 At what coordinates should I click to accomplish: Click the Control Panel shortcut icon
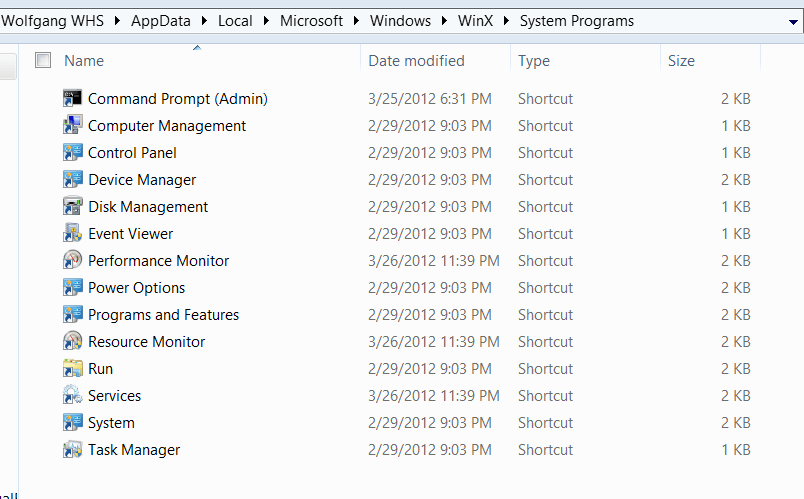tap(72, 152)
